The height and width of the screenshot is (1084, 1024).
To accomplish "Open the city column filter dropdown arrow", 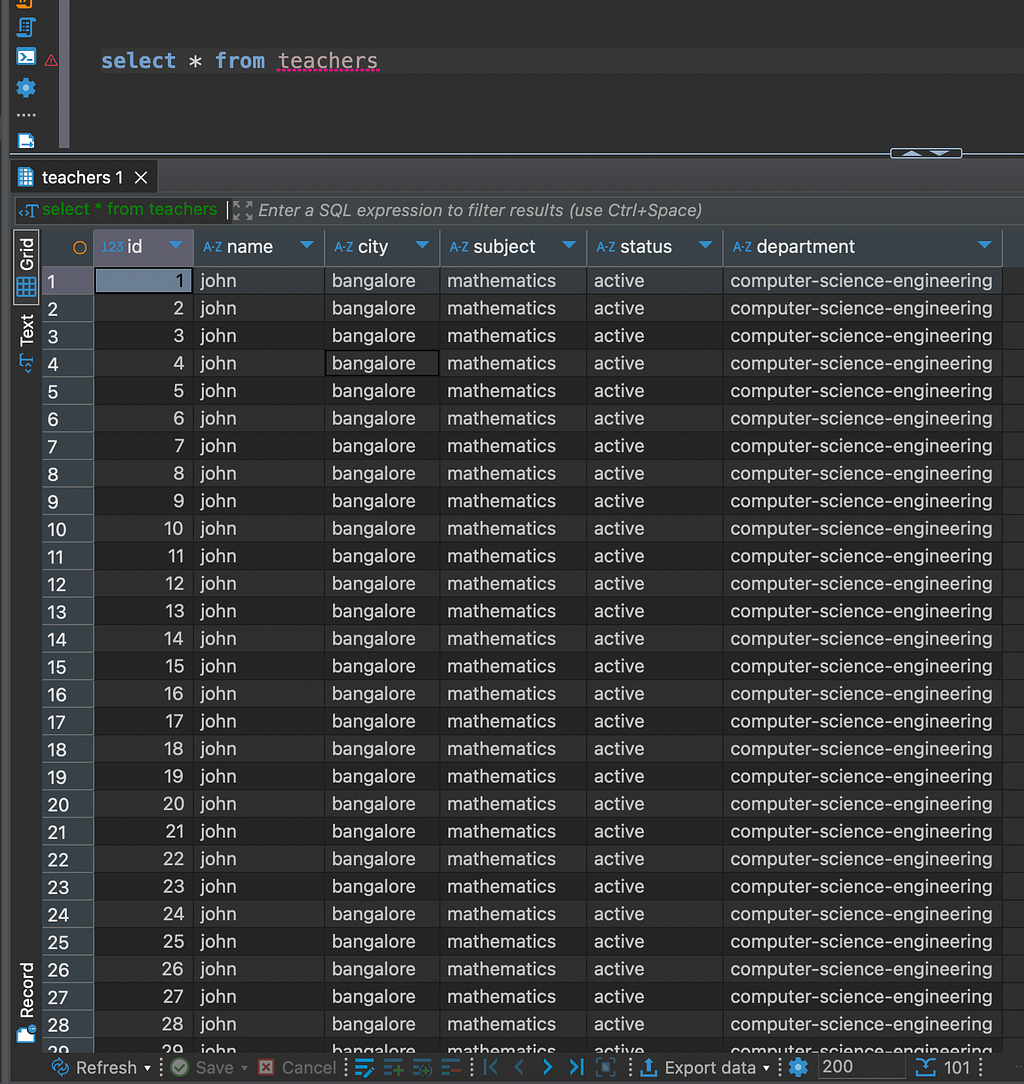I will [422, 245].
